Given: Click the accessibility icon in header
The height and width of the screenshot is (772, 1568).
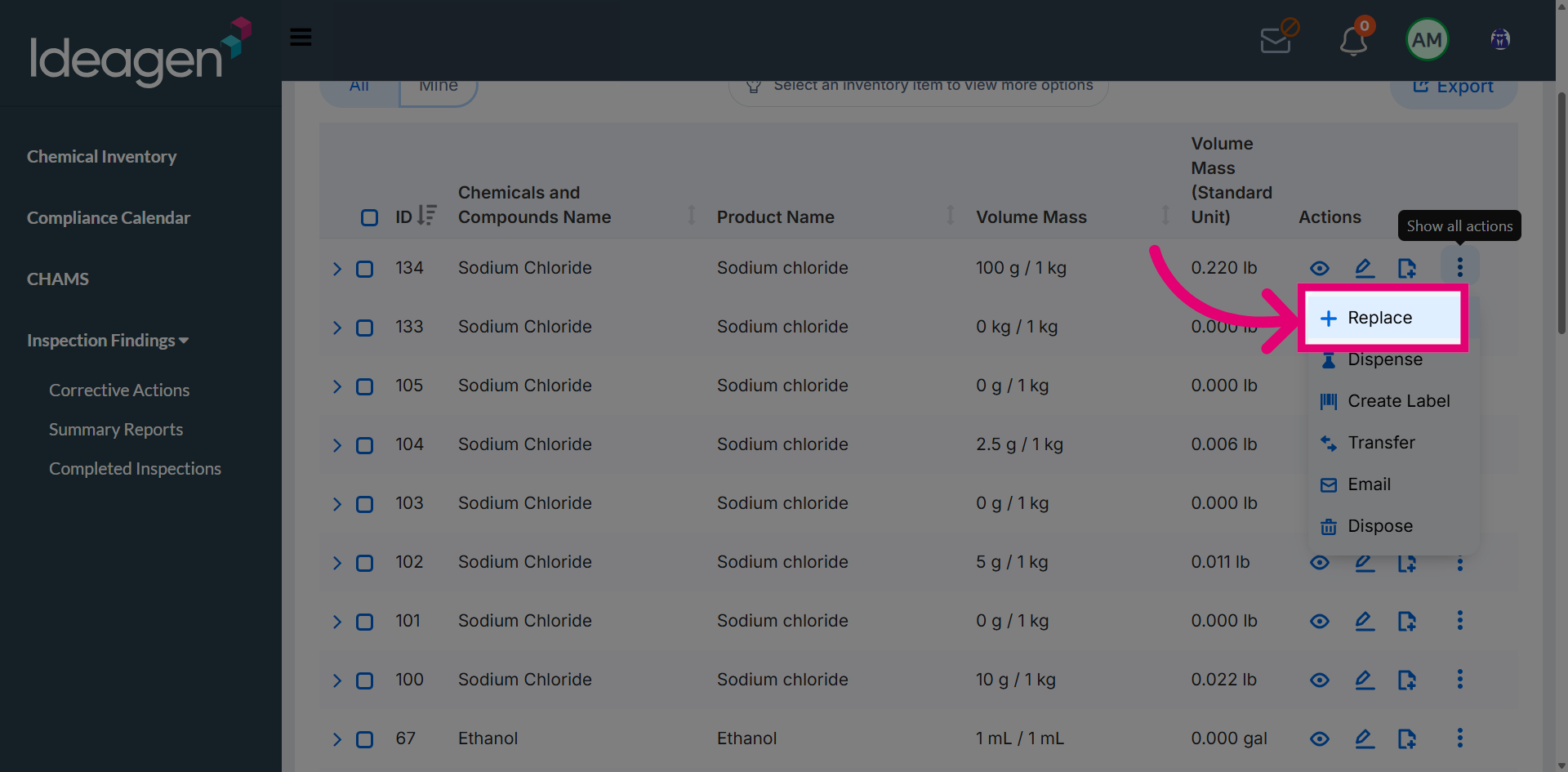Looking at the screenshot, I should 1500,39.
